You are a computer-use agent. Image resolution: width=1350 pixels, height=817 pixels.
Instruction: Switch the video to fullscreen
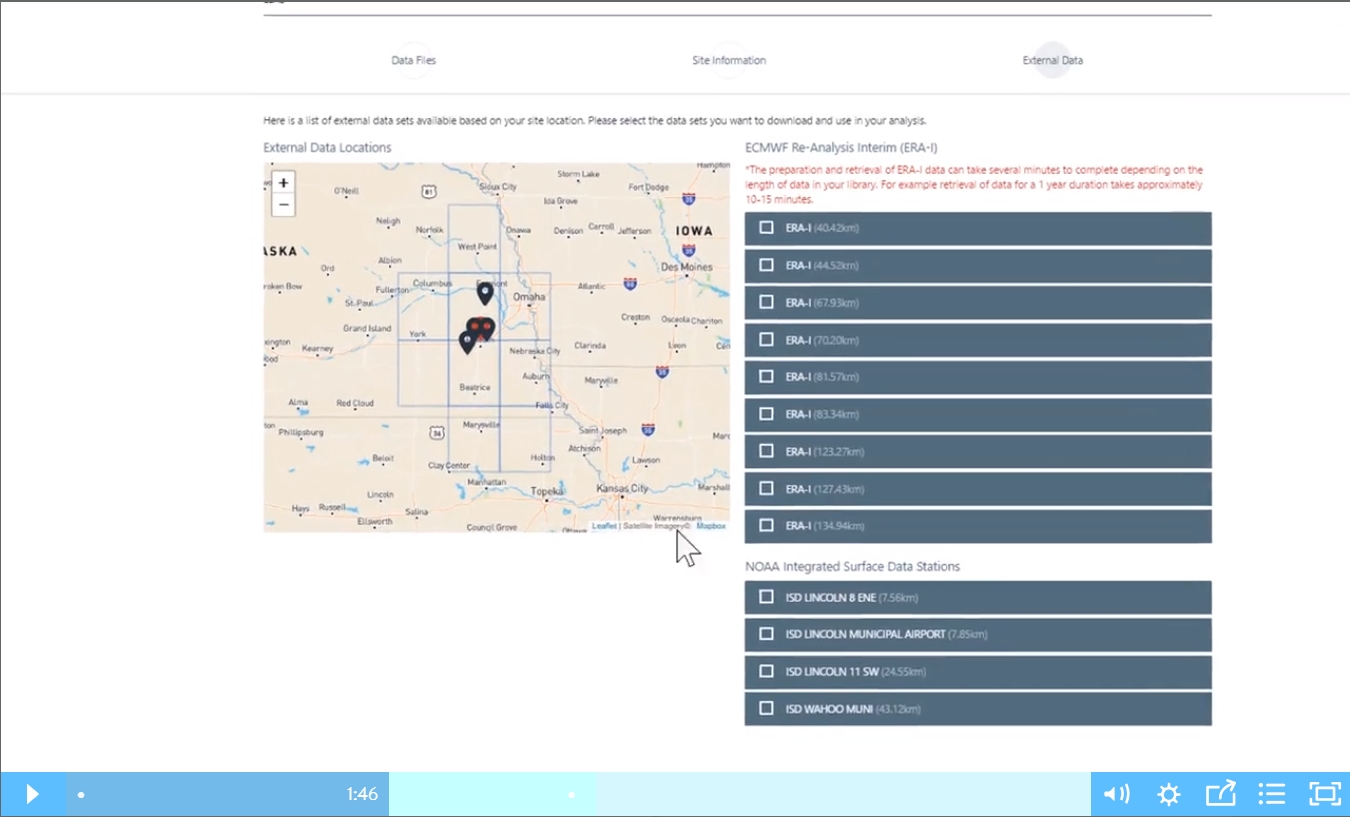coord(1324,794)
